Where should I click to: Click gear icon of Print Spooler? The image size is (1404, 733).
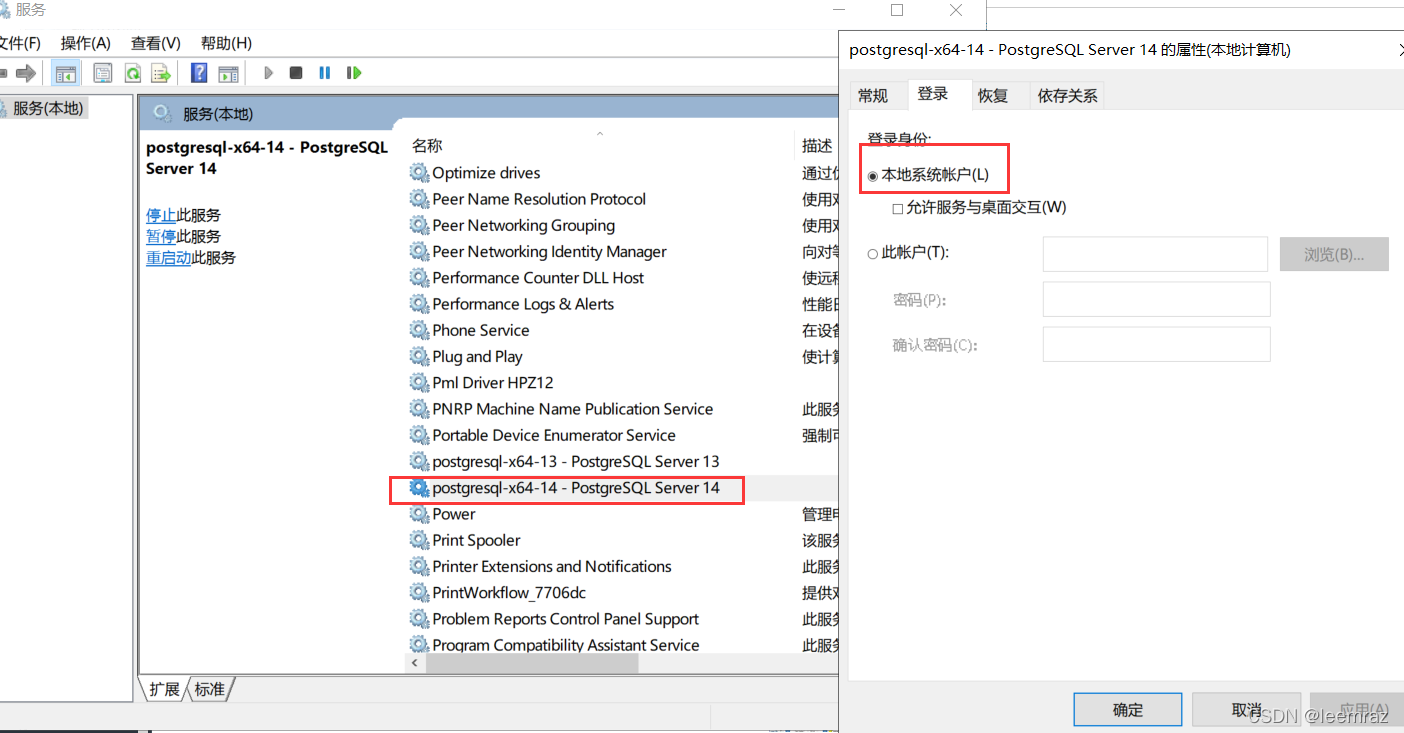(419, 540)
